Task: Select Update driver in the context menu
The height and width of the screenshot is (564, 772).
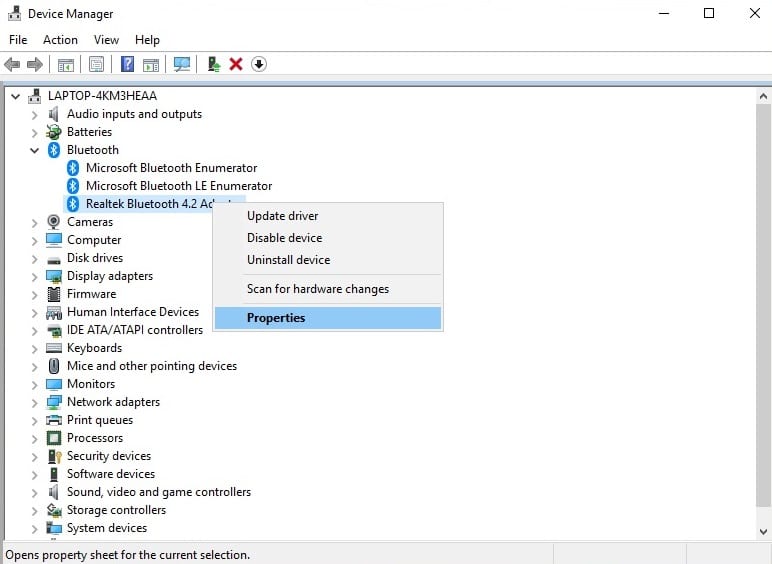Action: tap(282, 216)
